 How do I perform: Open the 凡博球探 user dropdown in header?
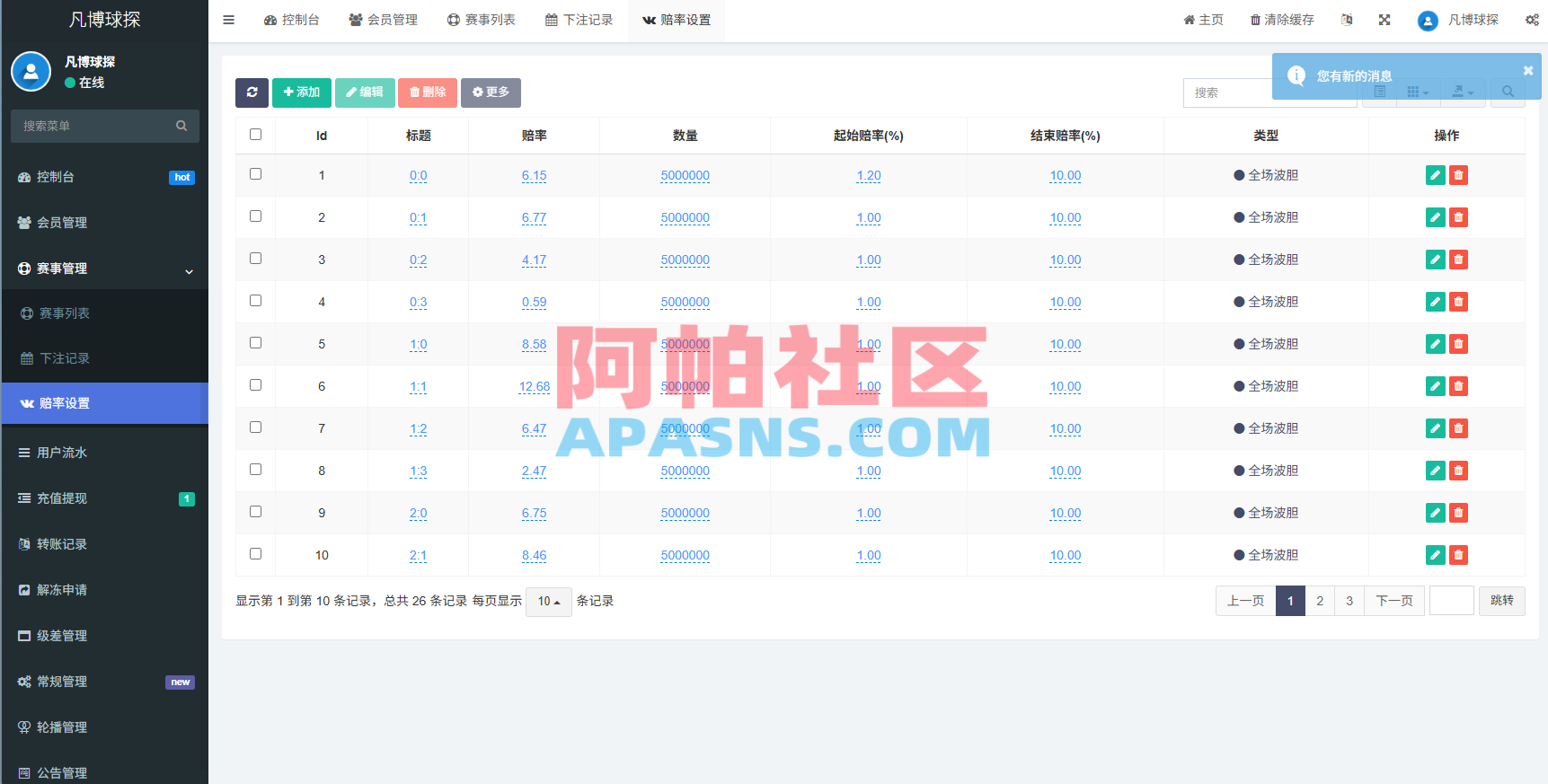pyautogui.click(x=1458, y=20)
